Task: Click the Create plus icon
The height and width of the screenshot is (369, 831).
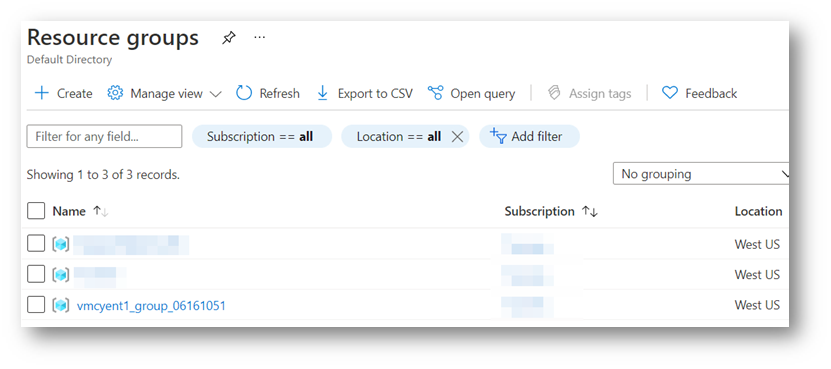Action: click(41, 93)
